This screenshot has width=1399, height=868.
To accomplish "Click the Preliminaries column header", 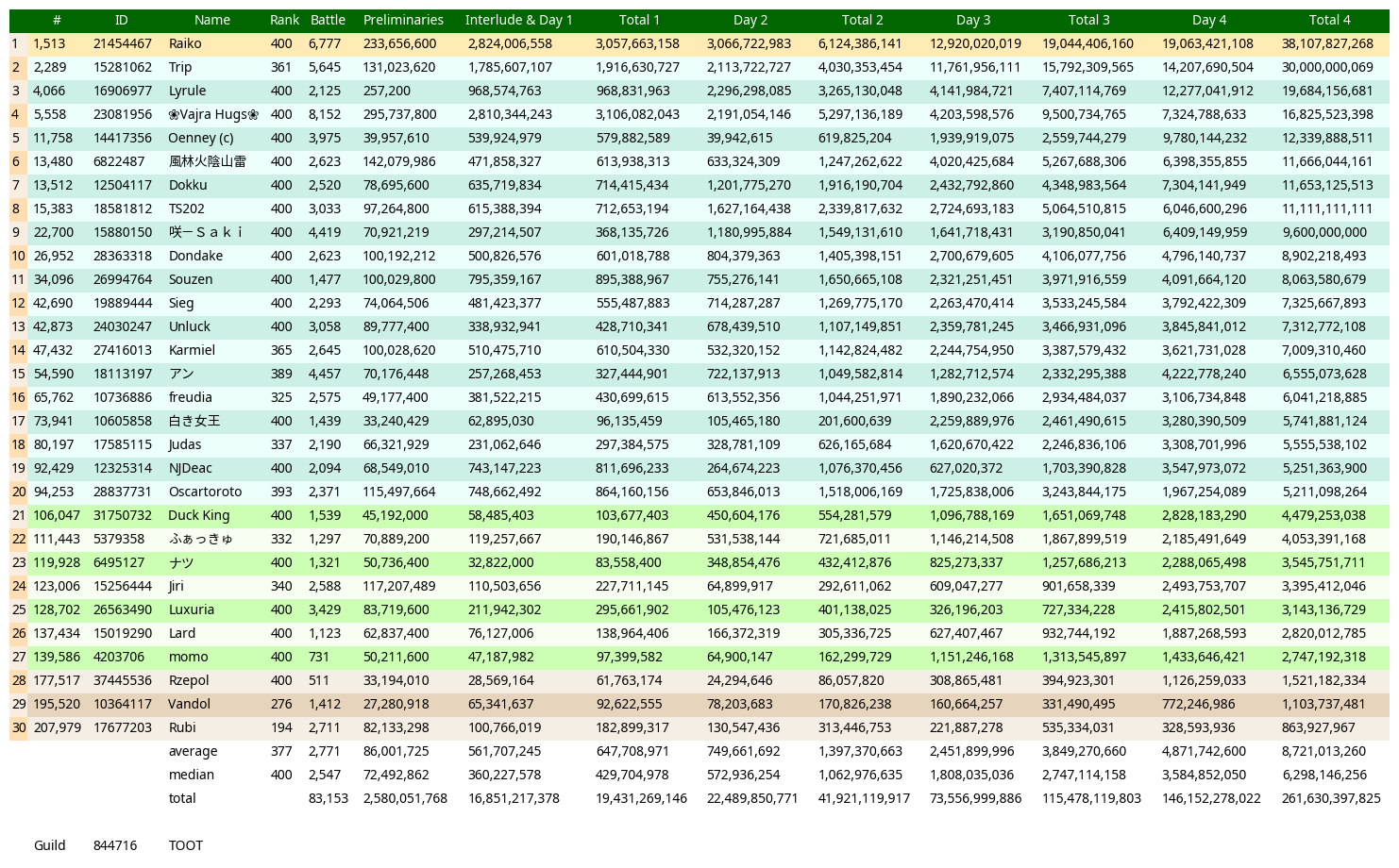I will (403, 20).
